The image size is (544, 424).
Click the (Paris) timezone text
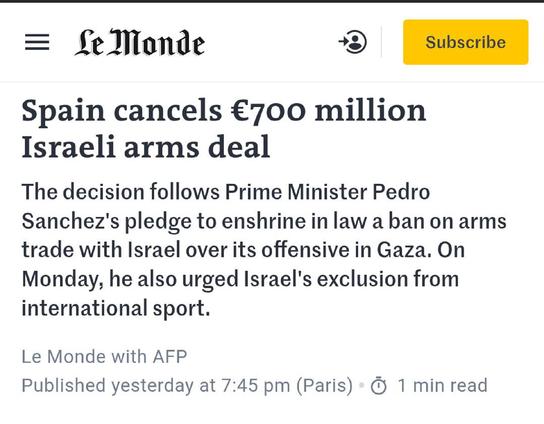point(324,385)
